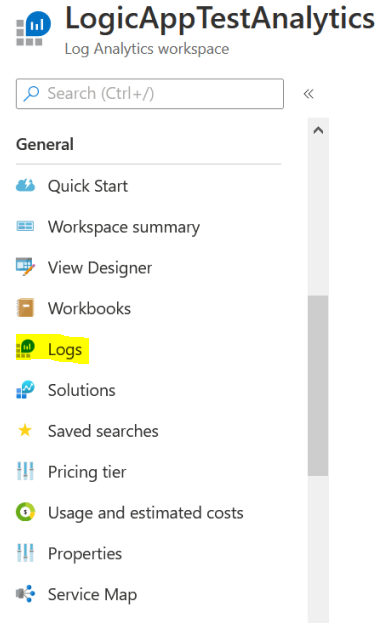Click the Search (Ctrl+/) input field
The image size is (384, 623).
point(150,94)
